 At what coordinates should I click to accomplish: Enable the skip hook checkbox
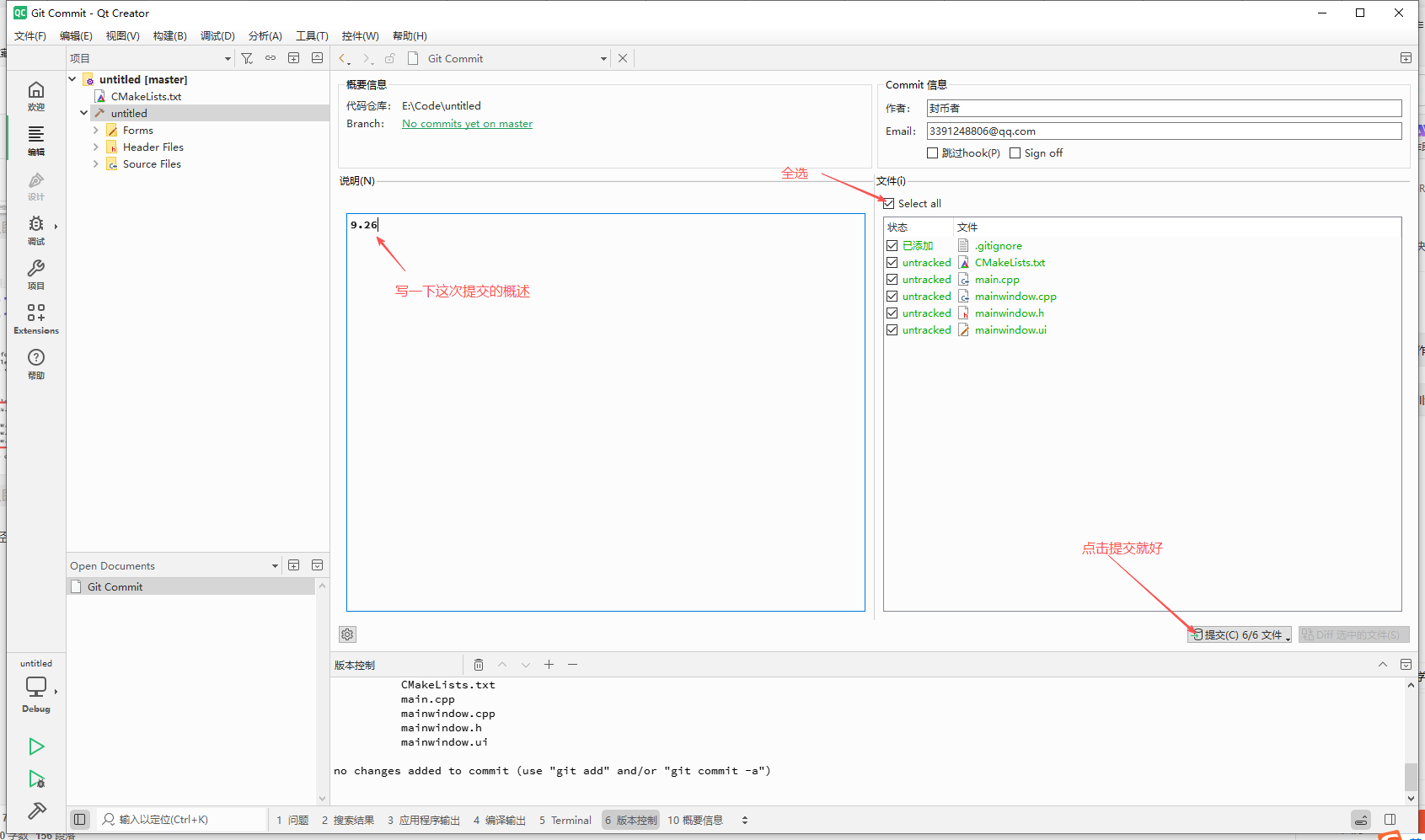tap(932, 153)
